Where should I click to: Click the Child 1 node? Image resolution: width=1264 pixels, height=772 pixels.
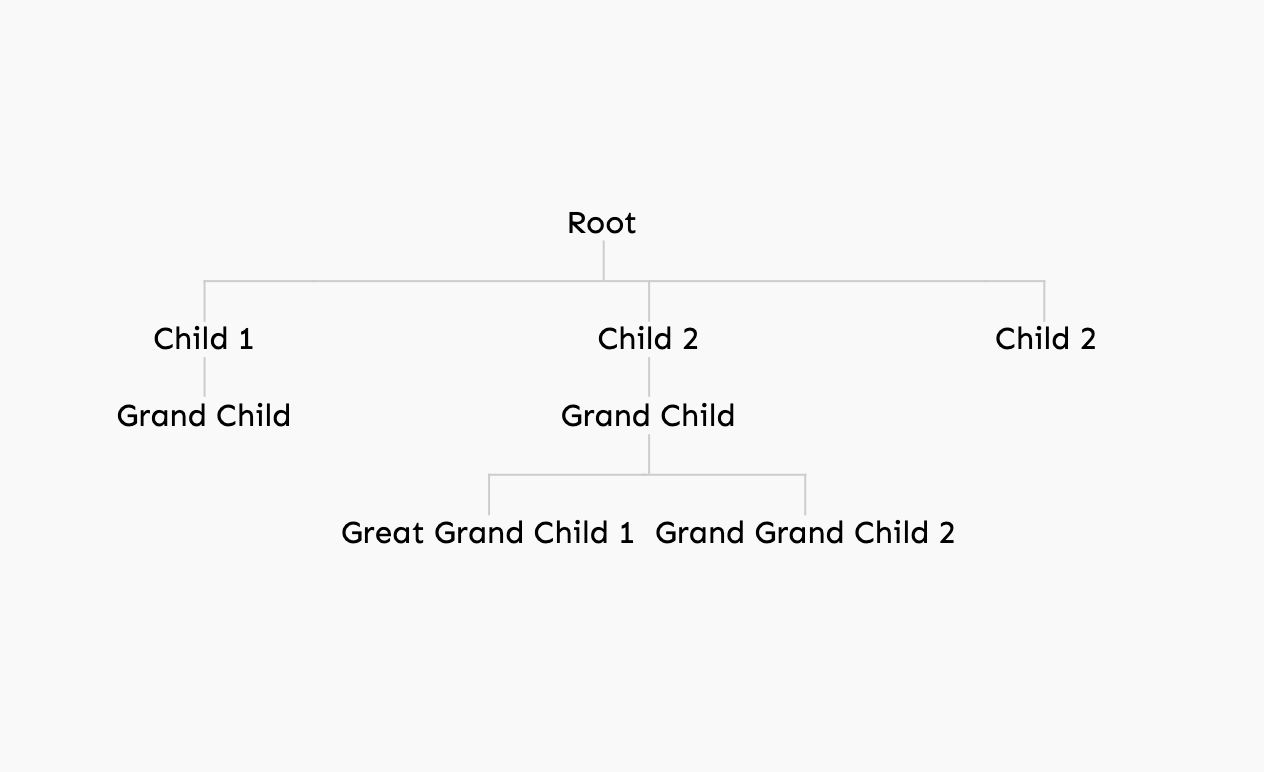pos(204,339)
